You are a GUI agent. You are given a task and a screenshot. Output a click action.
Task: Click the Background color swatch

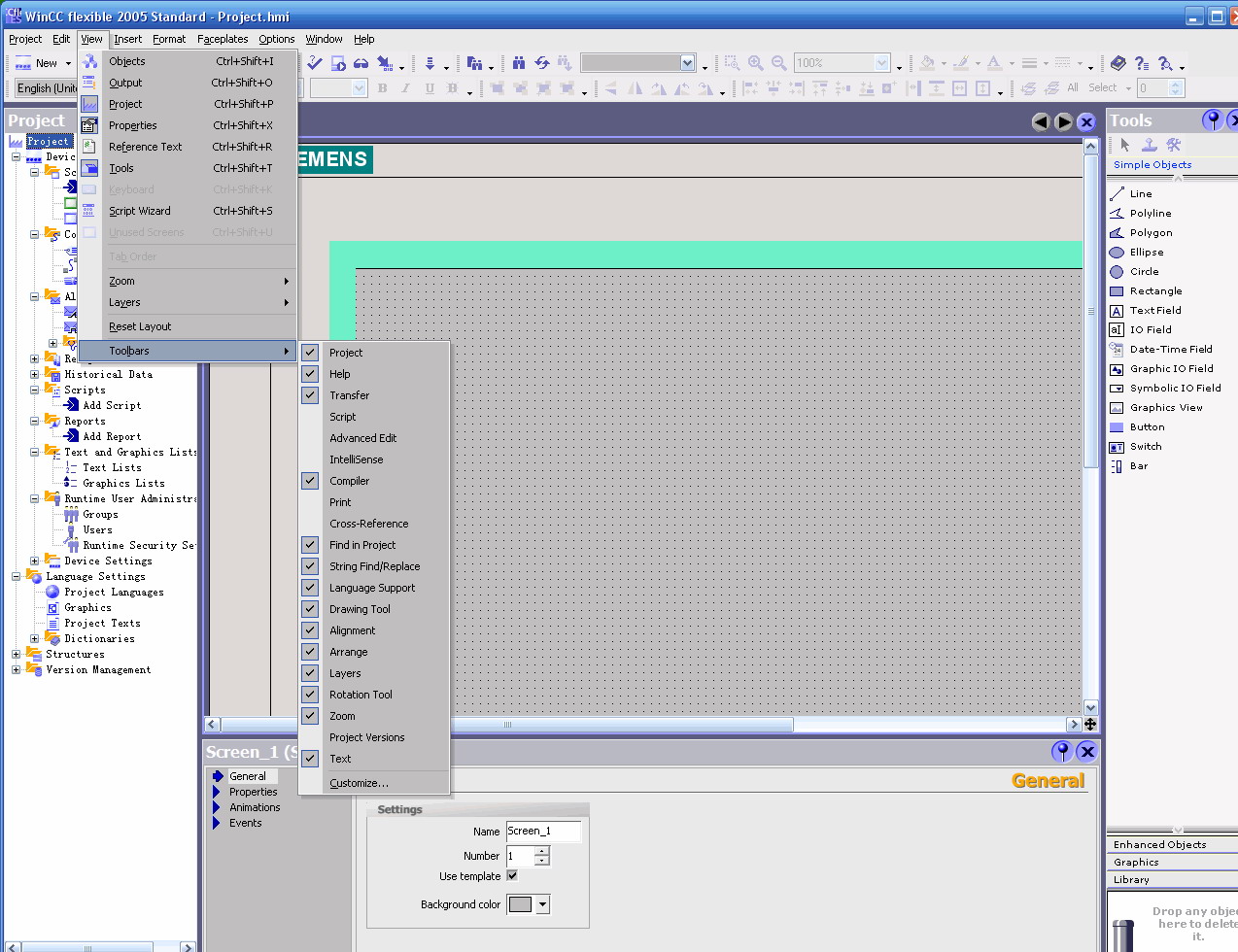pos(521,904)
